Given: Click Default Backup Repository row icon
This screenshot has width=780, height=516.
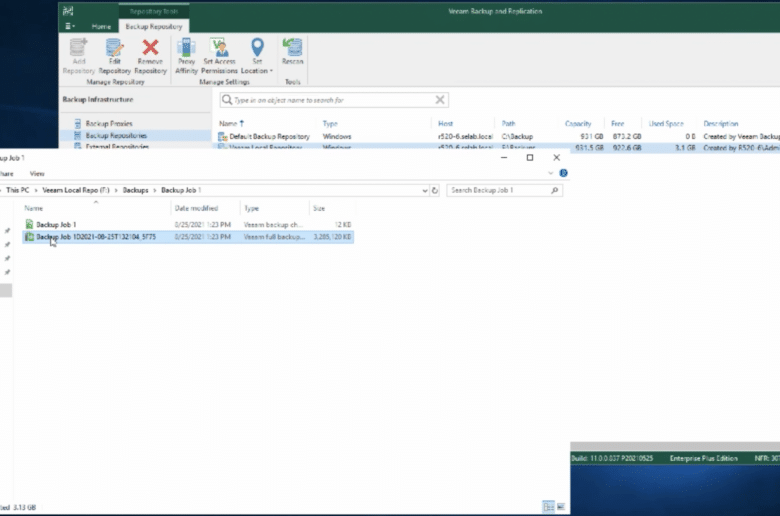Looking at the screenshot, I should 223,136.
